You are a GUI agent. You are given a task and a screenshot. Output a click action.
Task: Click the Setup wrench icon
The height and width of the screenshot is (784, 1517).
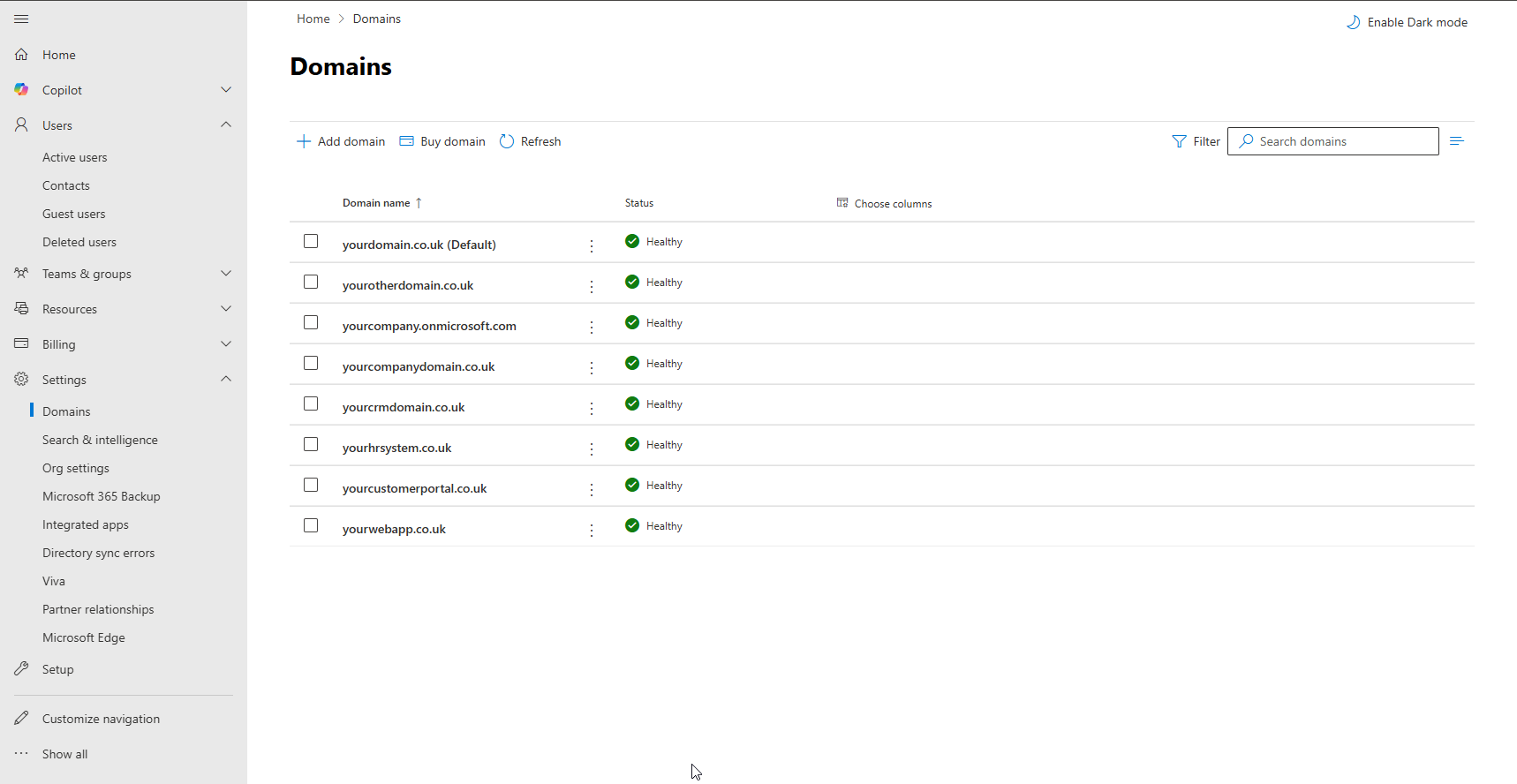(x=21, y=669)
